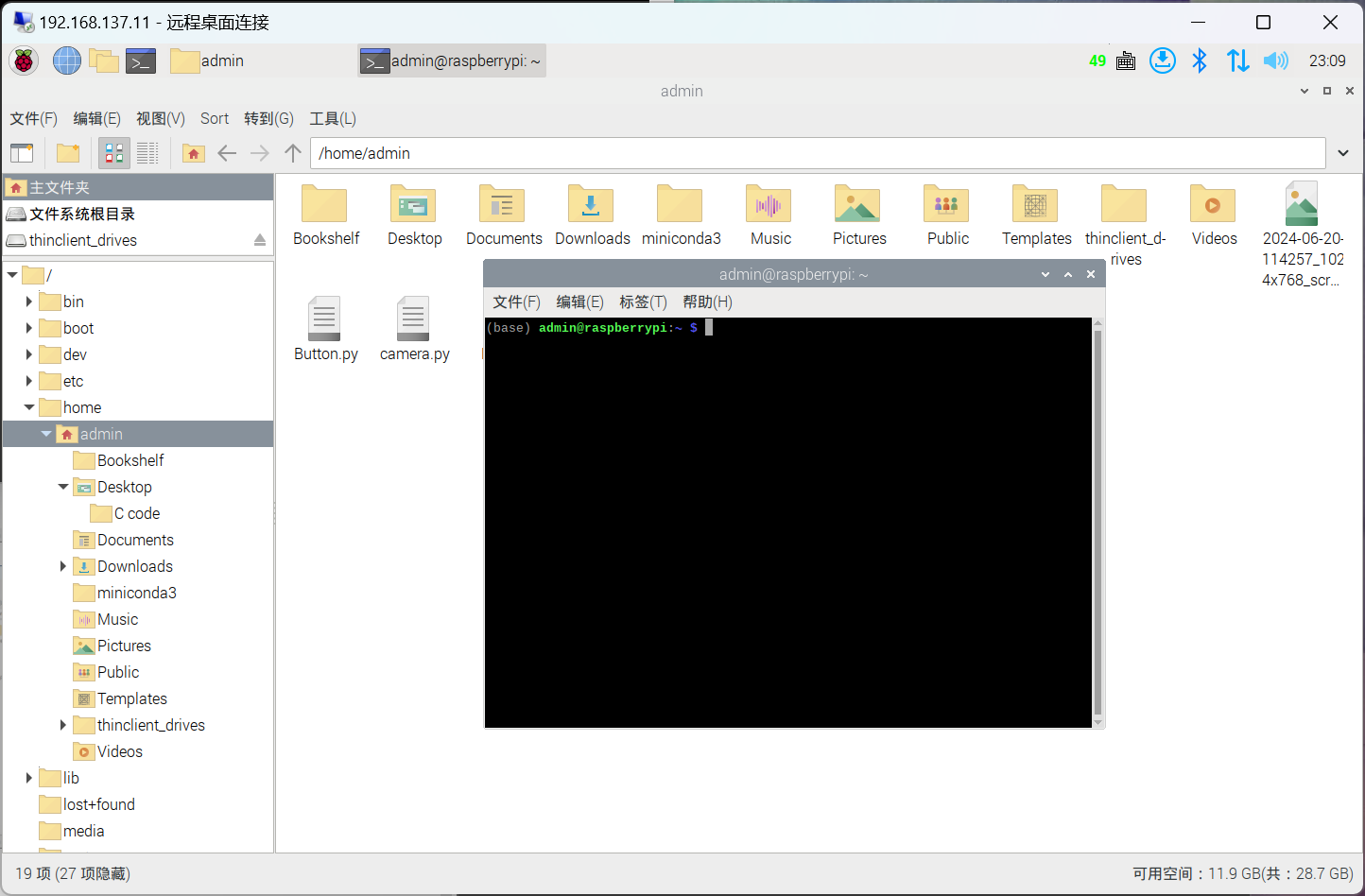Image resolution: width=1365 pixels, height=896 pixels.
Task: Expand the dev folder tree node
Action: [29, 354]
